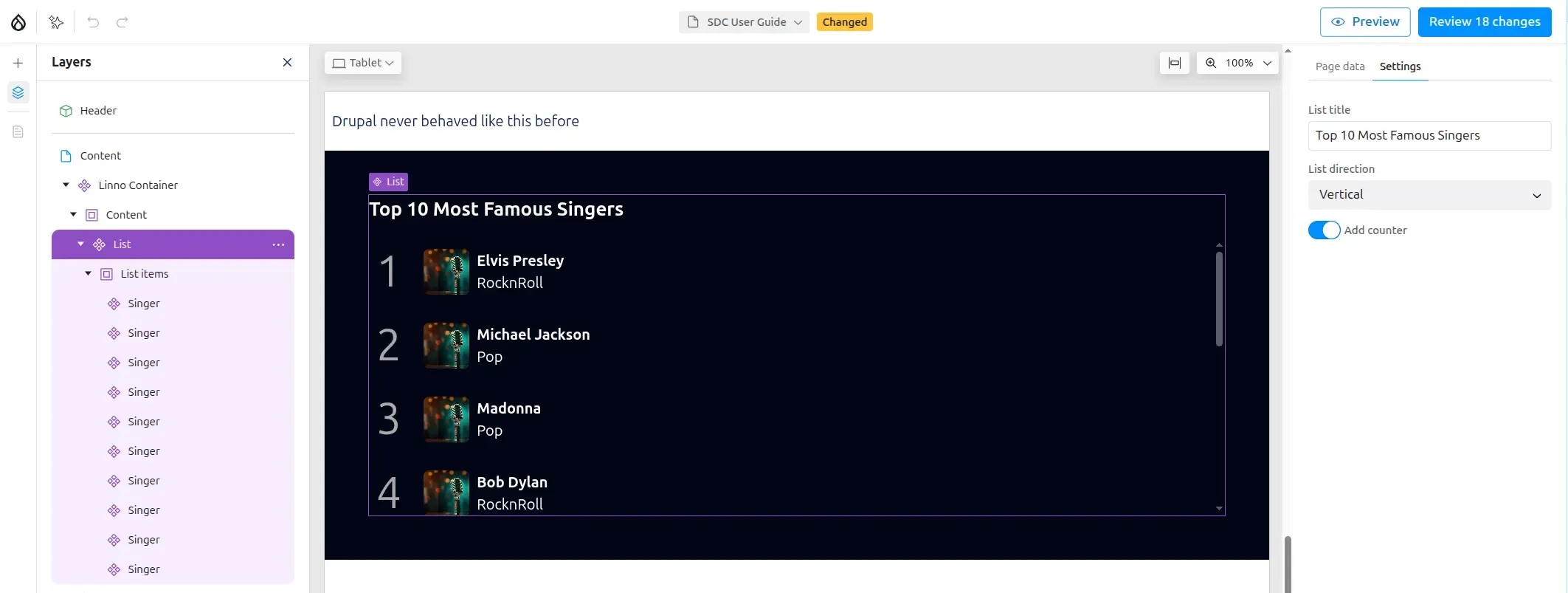
Task: Click the Redo arrow icon
Action: click(121, 21)
